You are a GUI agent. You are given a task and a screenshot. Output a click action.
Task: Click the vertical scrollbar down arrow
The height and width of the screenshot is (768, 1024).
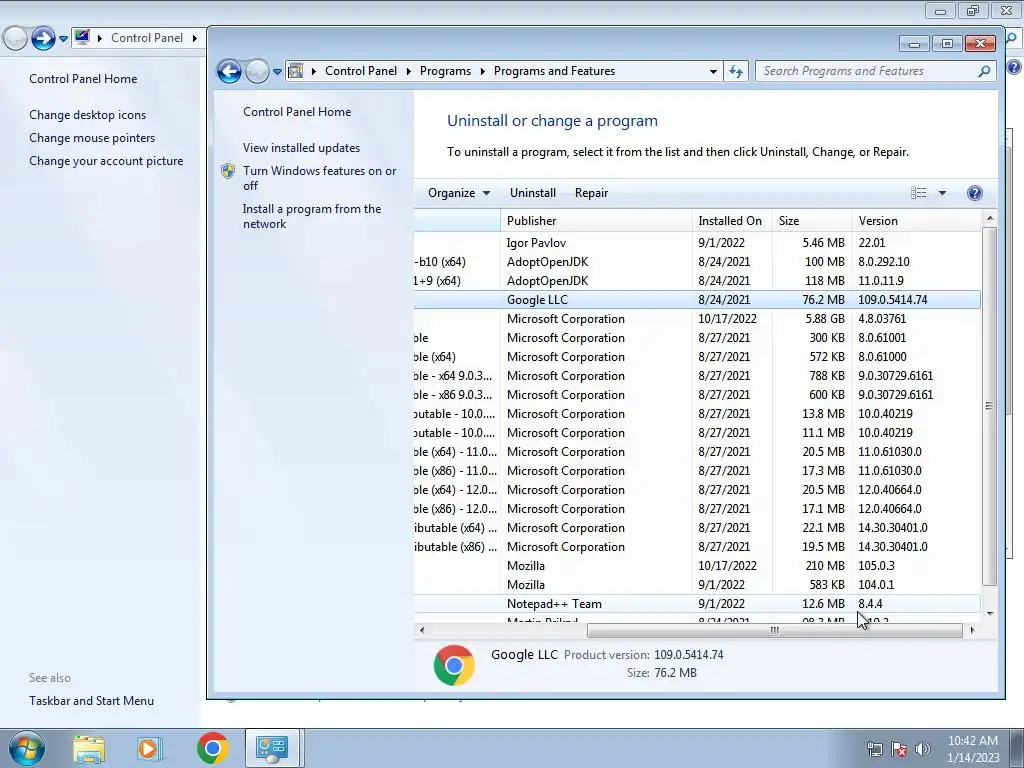click(x=989, y=613)
